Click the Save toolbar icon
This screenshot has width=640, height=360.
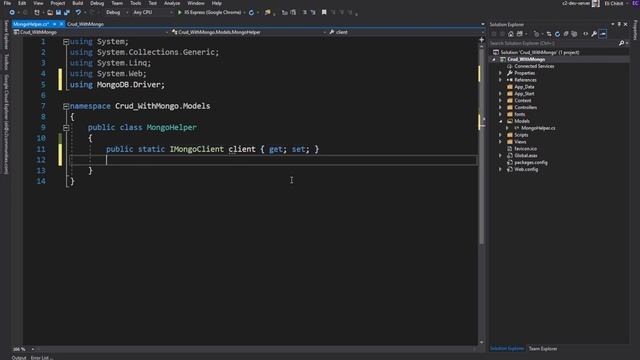click(x=58, y=13)
